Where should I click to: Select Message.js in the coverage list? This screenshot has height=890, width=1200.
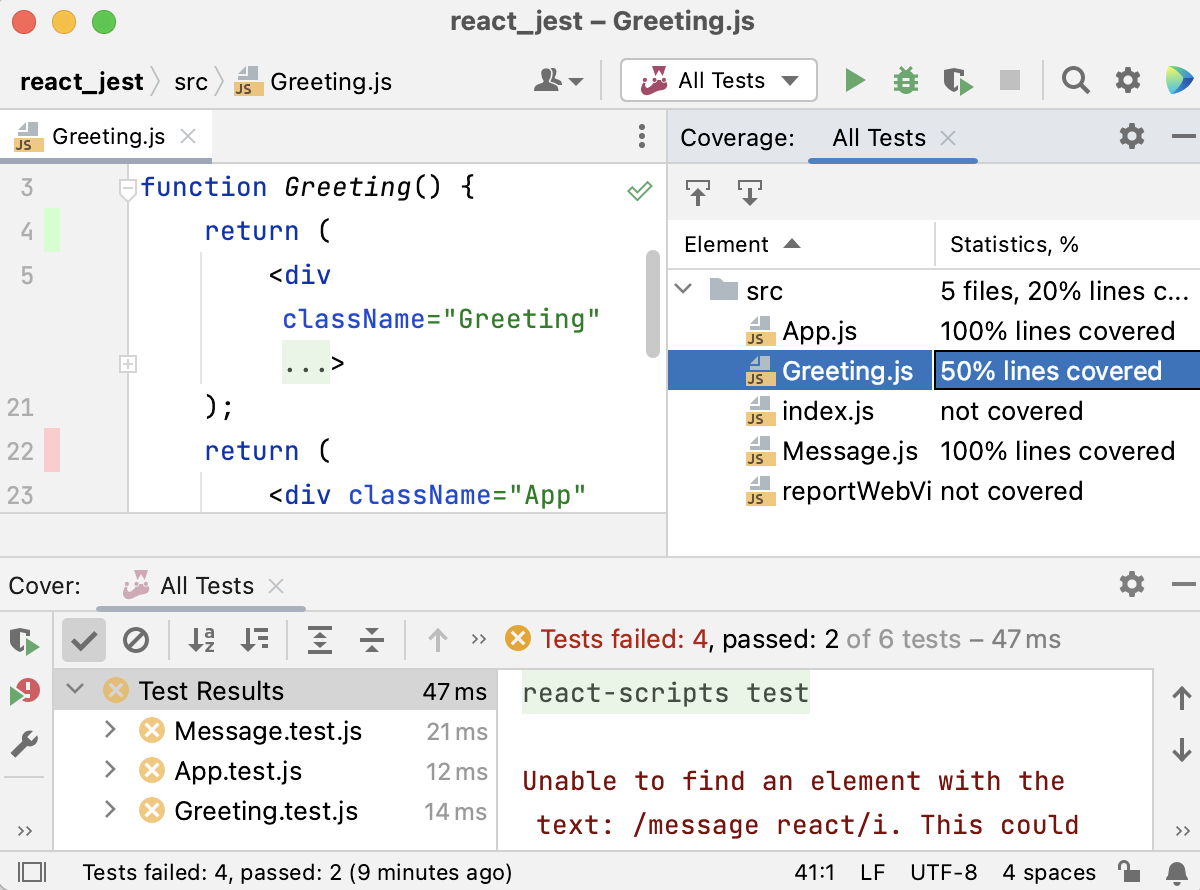[849, 451]
